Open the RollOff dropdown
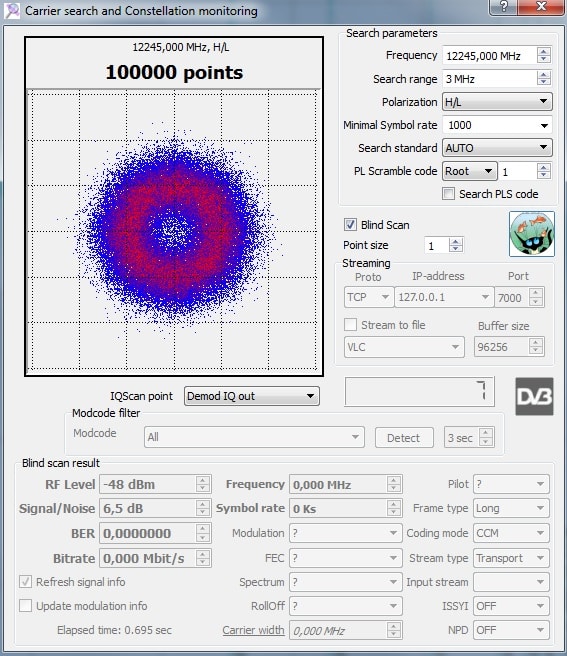Image resolution: width=567 pixels, height=656 pixels. pyautogui.click(x=346, y=606)
